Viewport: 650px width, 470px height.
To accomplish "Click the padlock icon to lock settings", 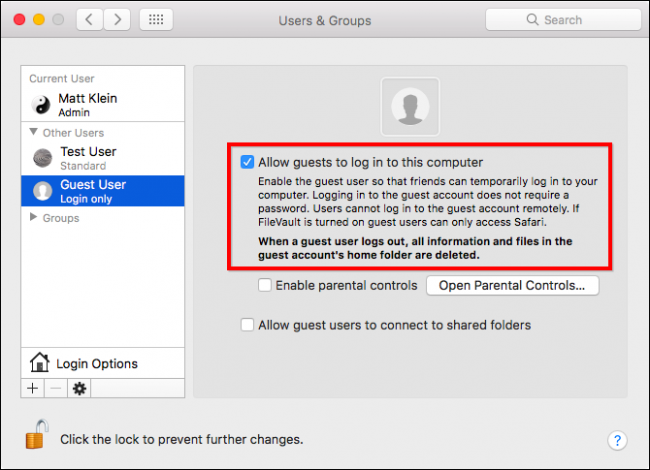I will click(36, 434).
